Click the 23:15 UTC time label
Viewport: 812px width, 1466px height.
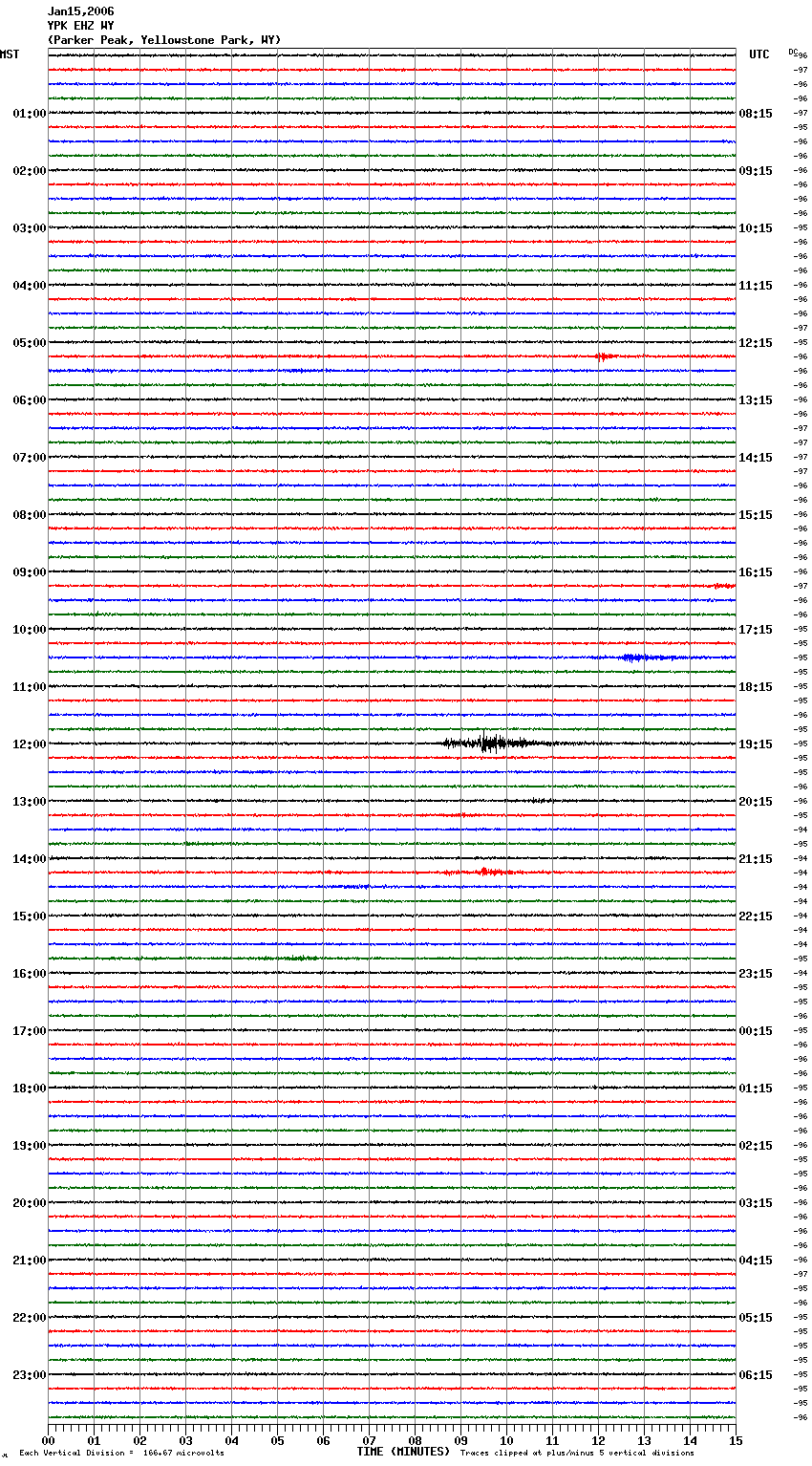(756, 974)
